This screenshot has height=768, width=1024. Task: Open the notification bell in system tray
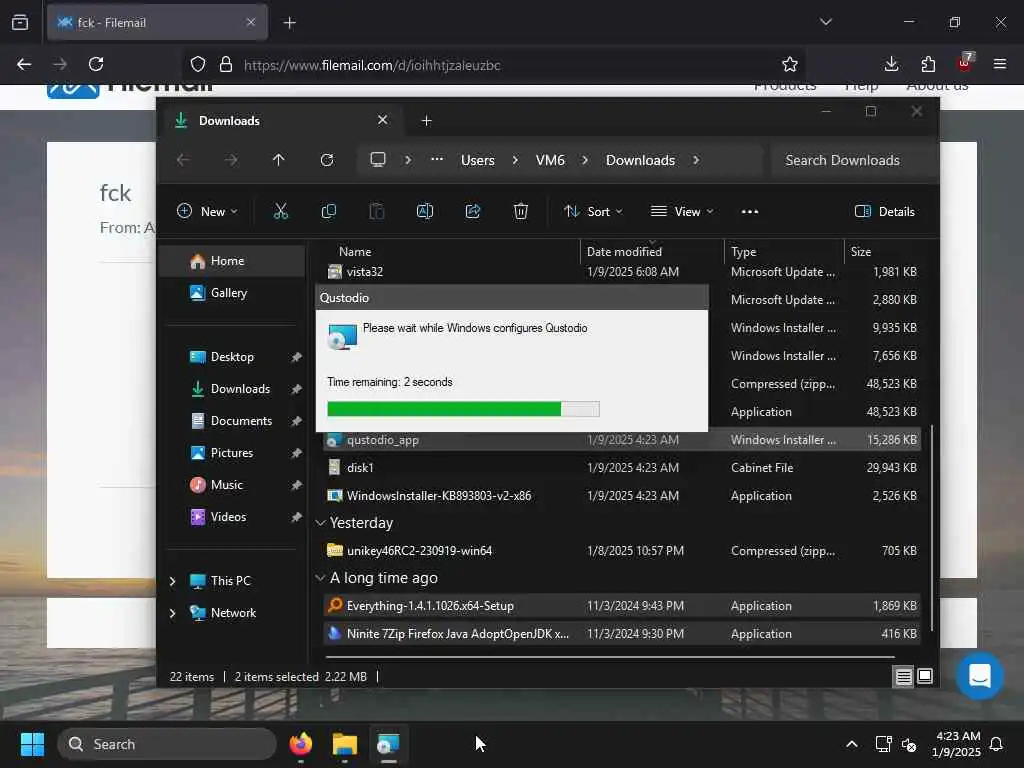(996, 744)
